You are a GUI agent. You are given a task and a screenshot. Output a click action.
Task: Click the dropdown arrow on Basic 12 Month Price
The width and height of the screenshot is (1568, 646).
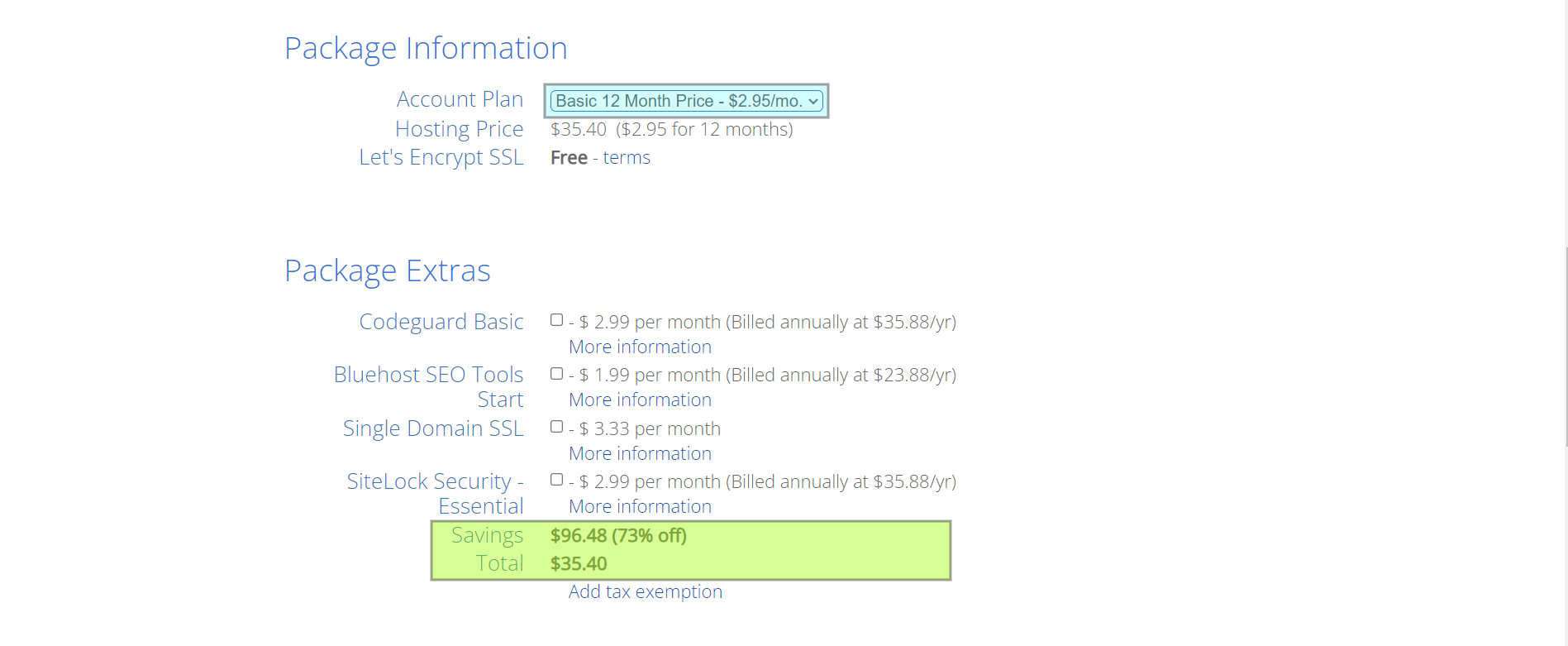click(813, 101)
